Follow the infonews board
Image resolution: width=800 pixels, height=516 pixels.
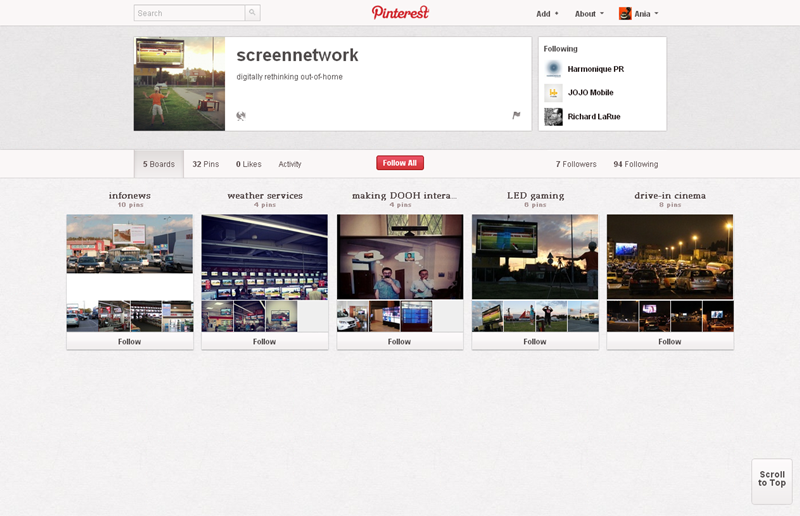pos(129,341)
